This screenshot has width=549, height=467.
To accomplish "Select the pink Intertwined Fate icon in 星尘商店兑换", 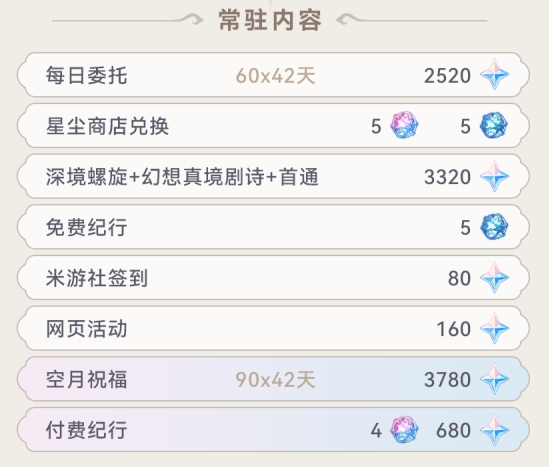I will (404, 125).
